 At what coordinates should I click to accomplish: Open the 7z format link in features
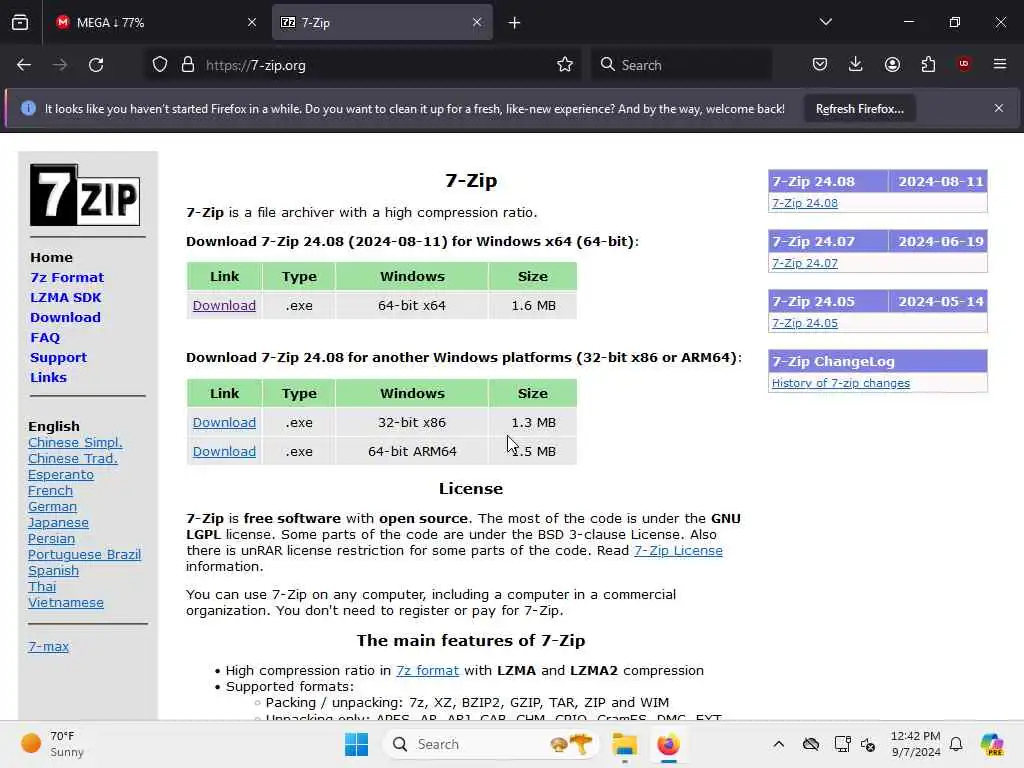(427, 671)
